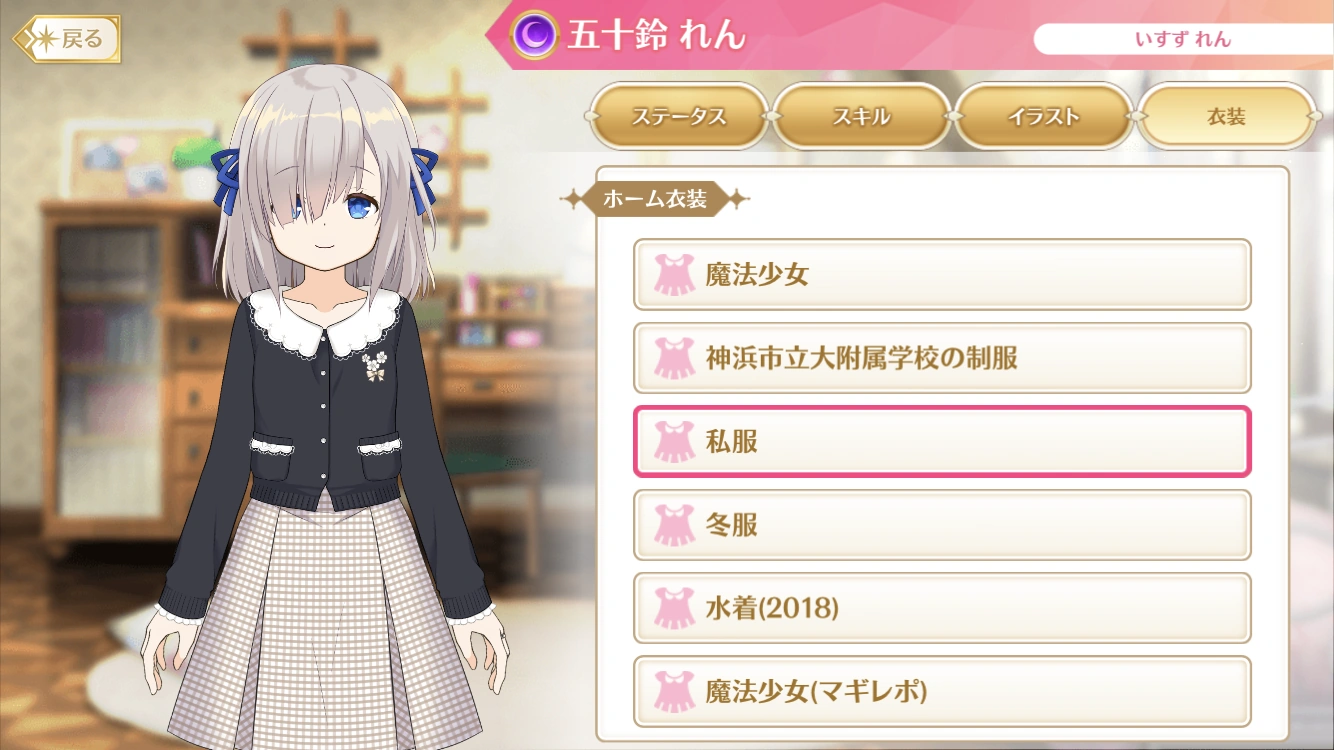1334x750 pixels.
Task: Pick the 魔法少女(マギレポ) costume
Action: pyautogui.click(x=942, y=691)
